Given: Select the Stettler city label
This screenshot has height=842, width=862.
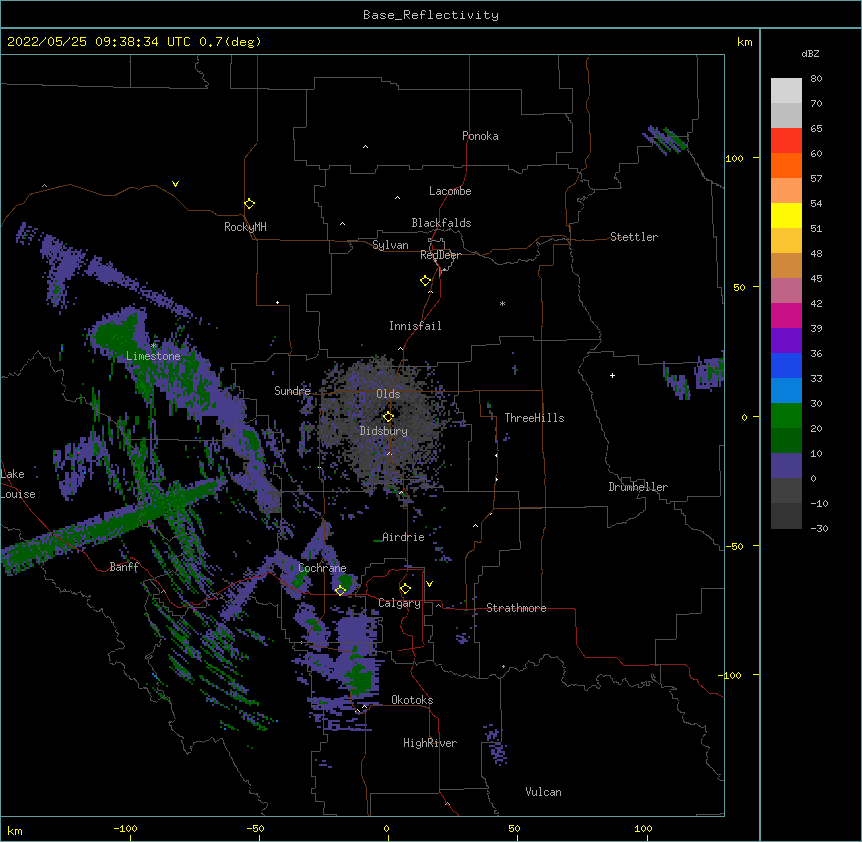Looking at the screenshot, I should coord(634,237).
